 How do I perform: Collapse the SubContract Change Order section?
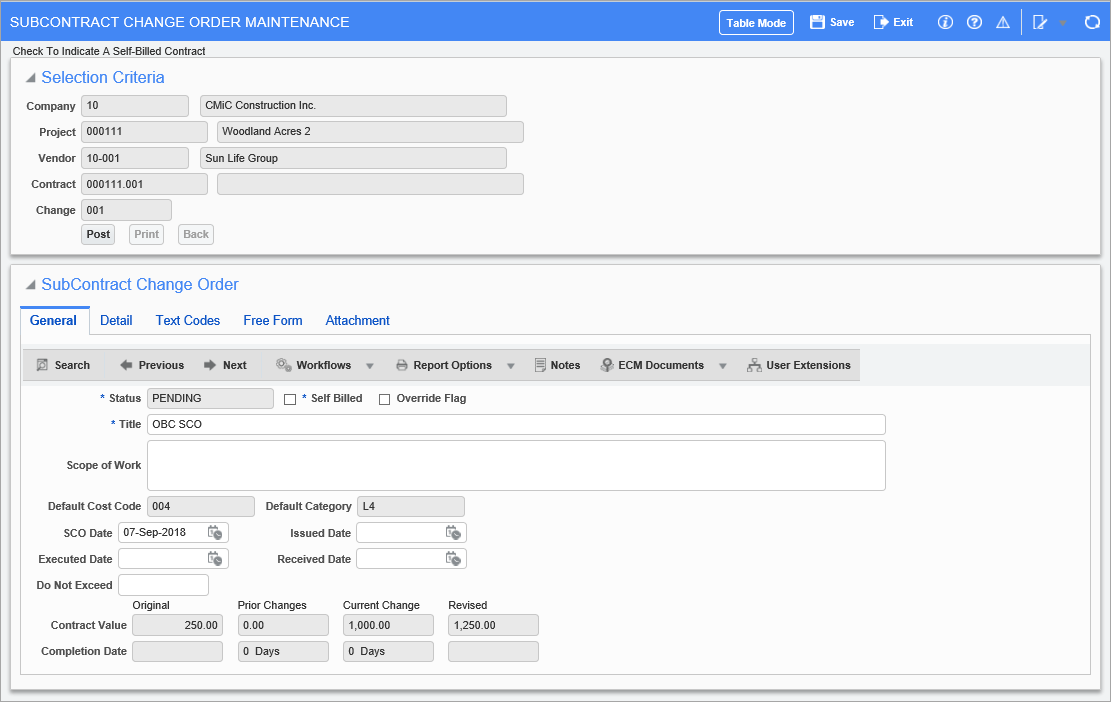[30, 285]
